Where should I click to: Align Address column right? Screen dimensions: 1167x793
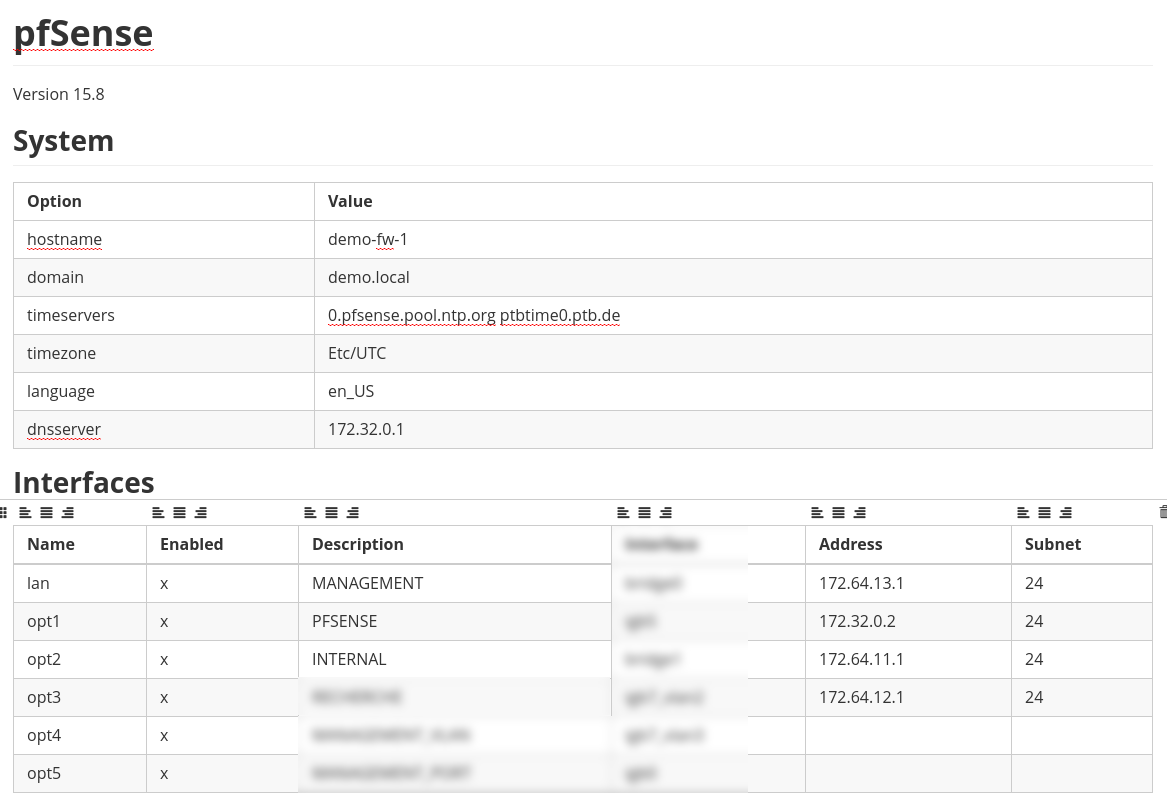(x=860, y=512)
